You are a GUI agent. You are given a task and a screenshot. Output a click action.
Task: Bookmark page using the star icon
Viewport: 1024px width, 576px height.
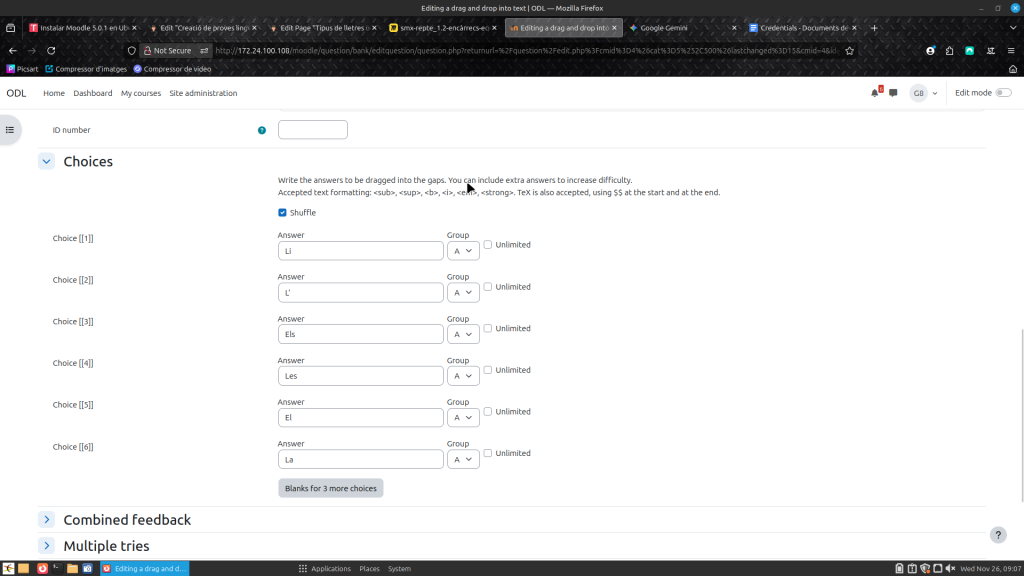[x=849, y=50]
